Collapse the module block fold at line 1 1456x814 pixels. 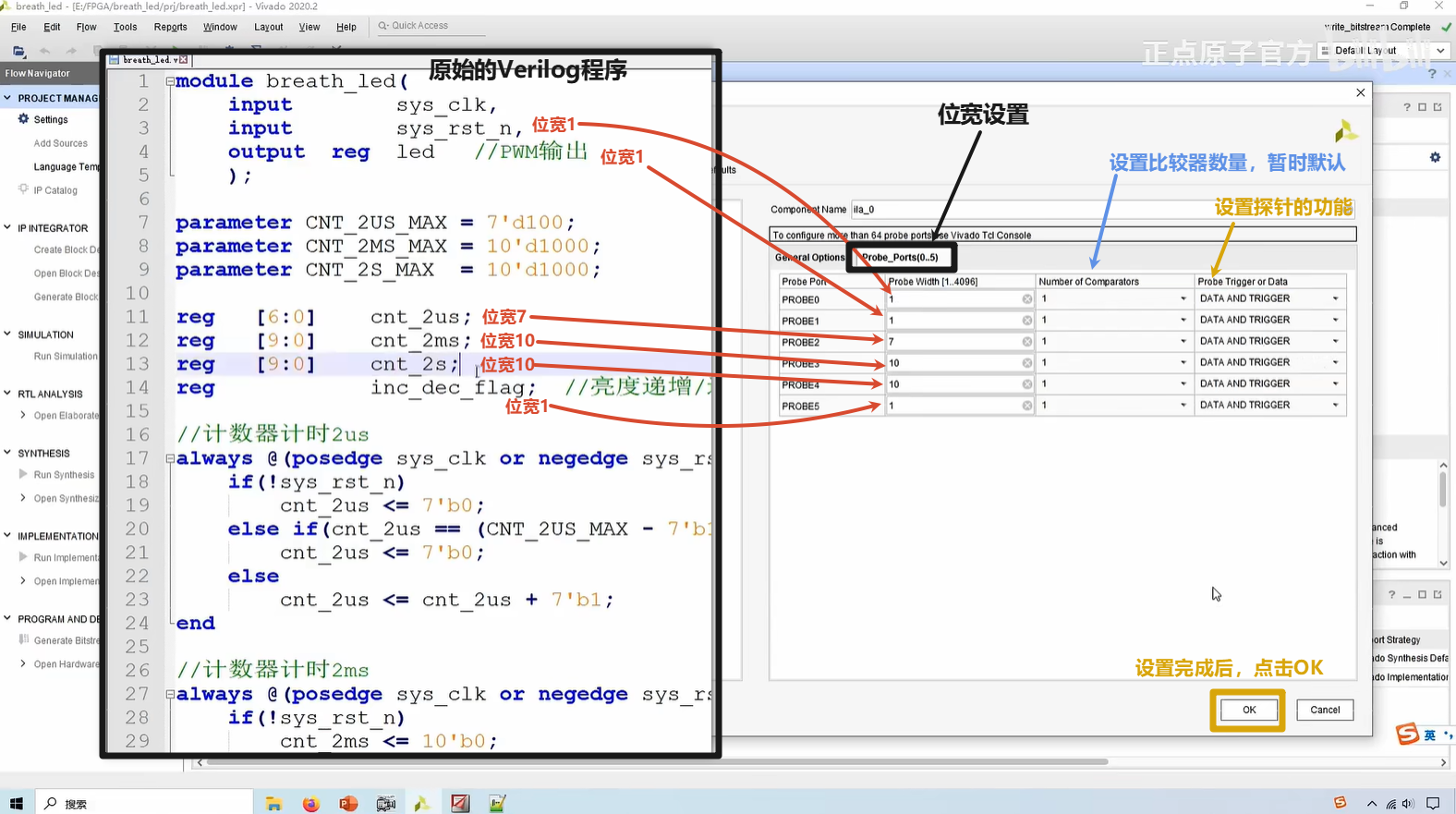click(170, 81)
